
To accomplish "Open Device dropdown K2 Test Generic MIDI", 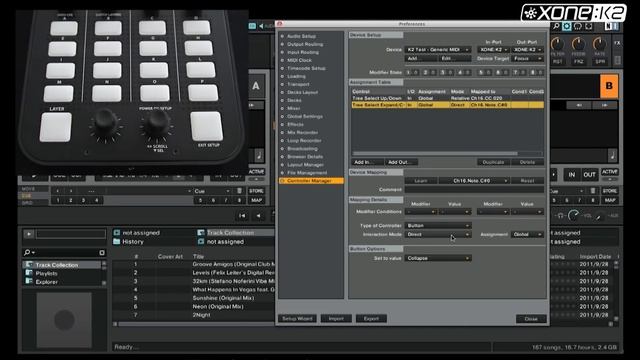I will 438,49.
